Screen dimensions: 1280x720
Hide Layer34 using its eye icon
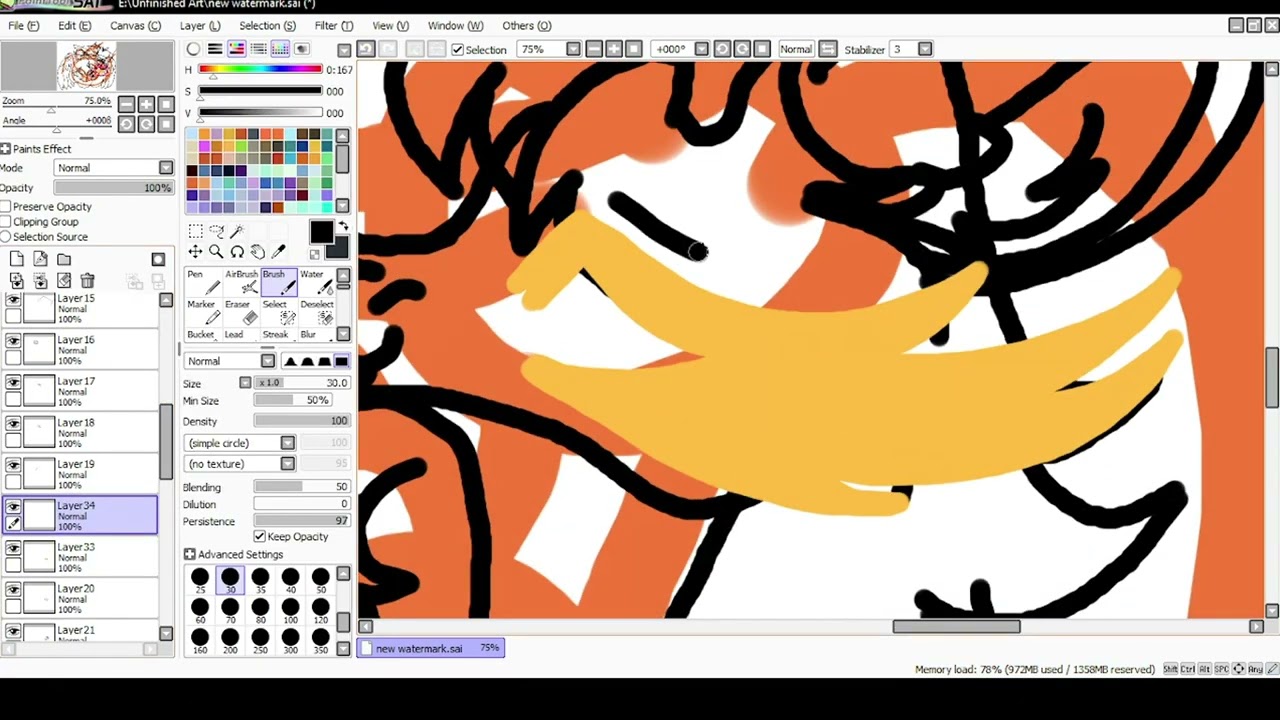[13, 507]
